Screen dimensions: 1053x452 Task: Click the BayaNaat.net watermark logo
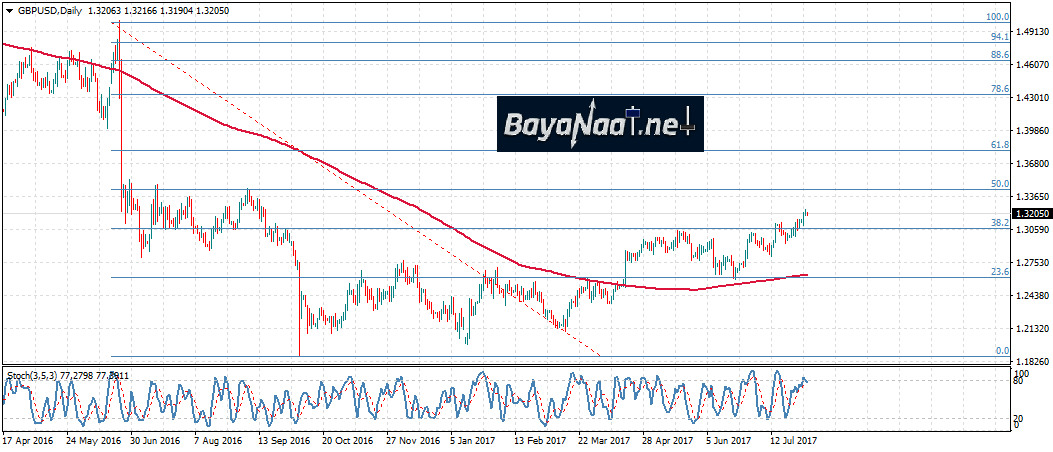point(600,124)
